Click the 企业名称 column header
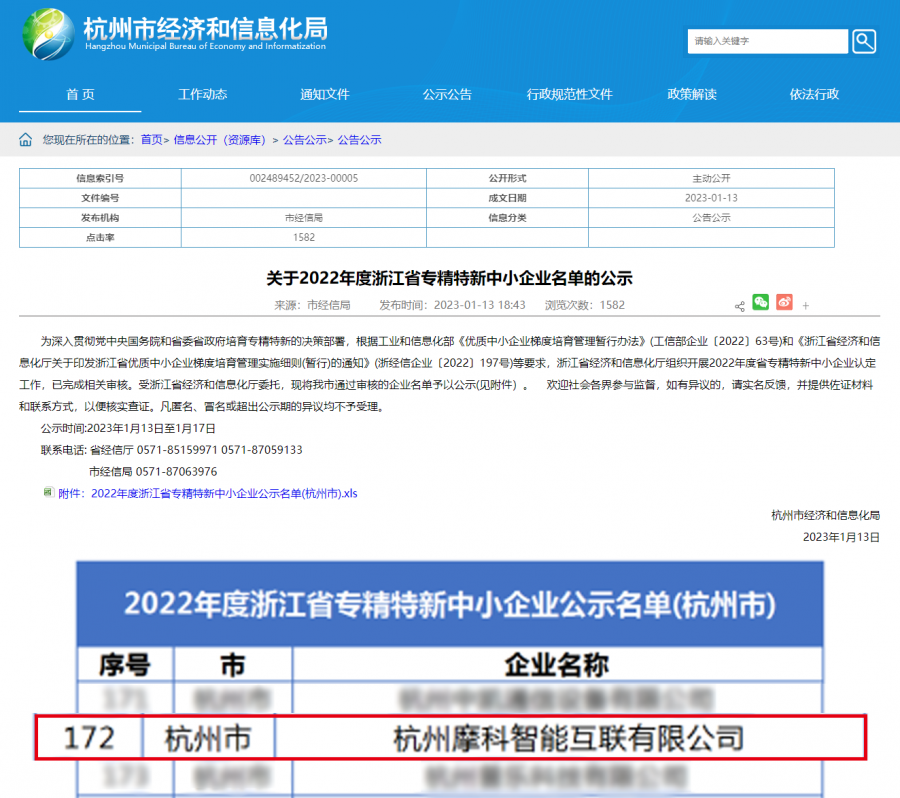 (557, 665)
